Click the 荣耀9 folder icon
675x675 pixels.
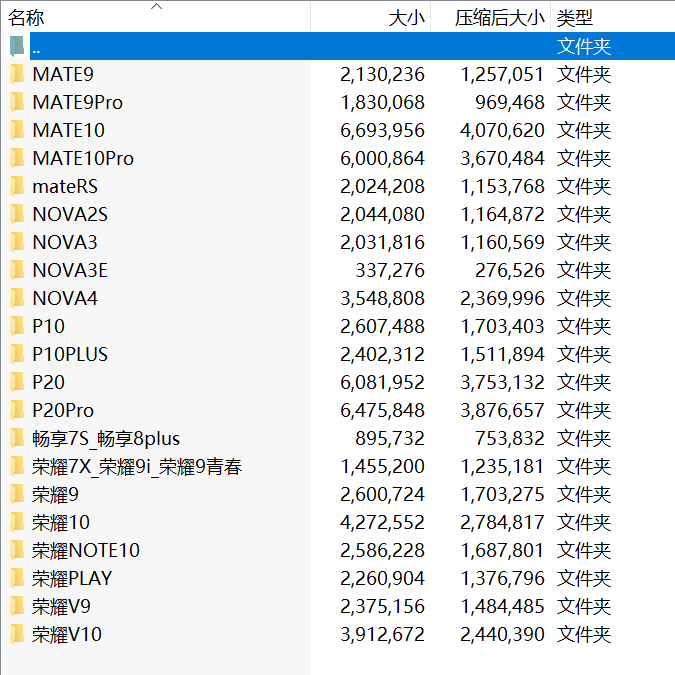pos(17,494)
